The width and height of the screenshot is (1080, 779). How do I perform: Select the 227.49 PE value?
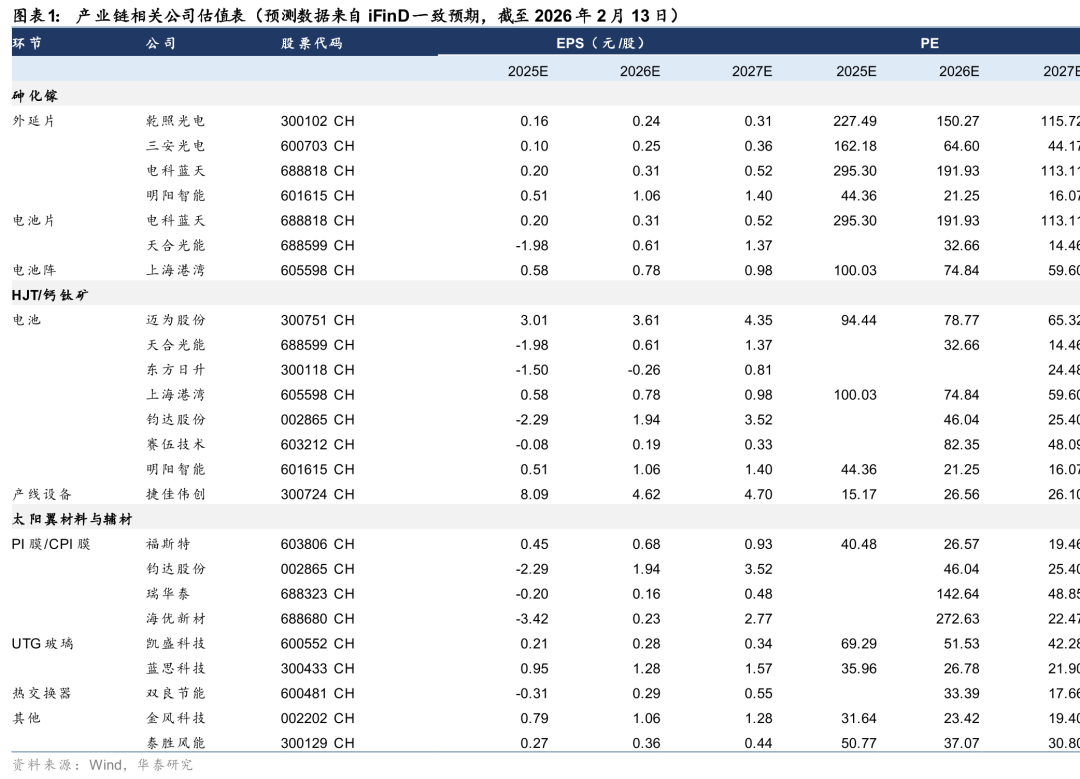(854, 121)
